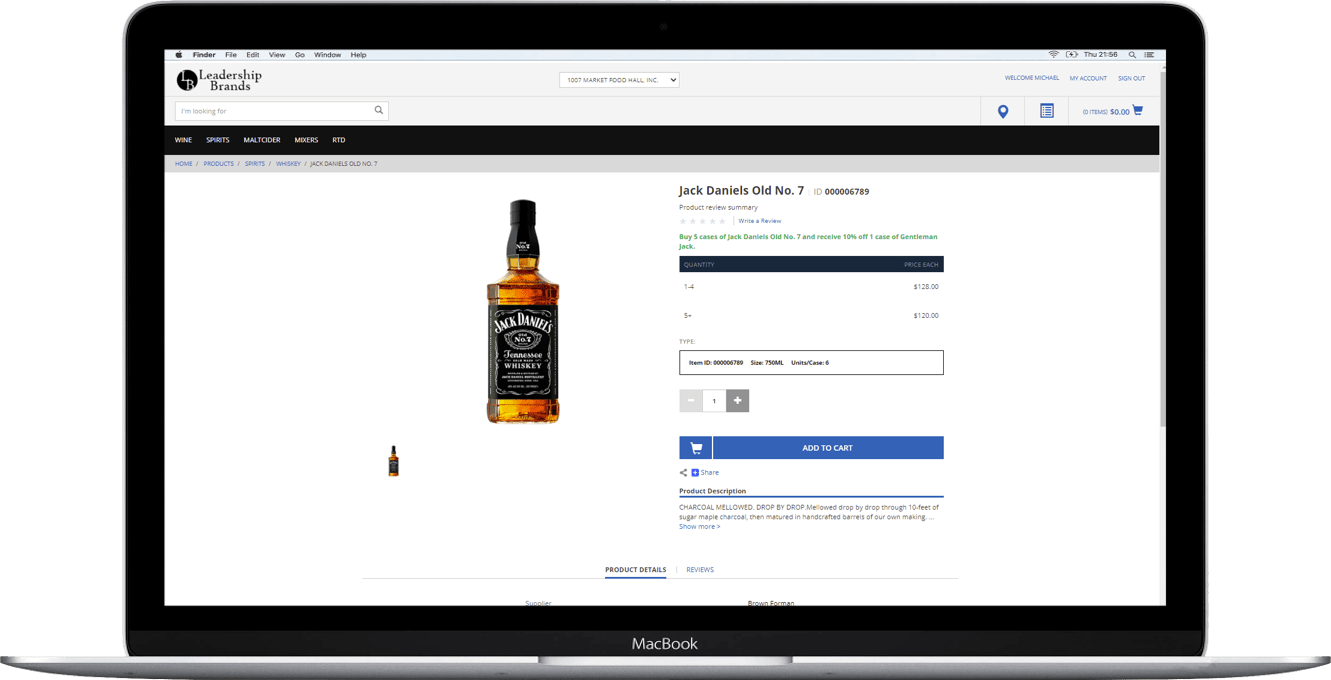The image size is (1331, 680).
Task: Open the Spirits navigation menu
Action: pos(218,140)
